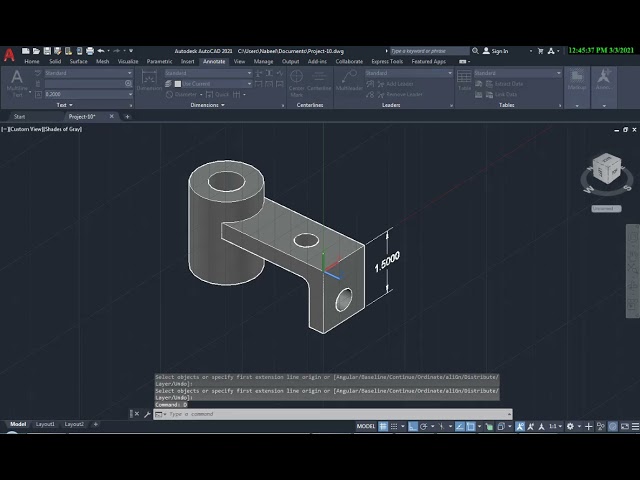
Task: Toggle Isolate Objects in status bar
Action: [601, 427]
